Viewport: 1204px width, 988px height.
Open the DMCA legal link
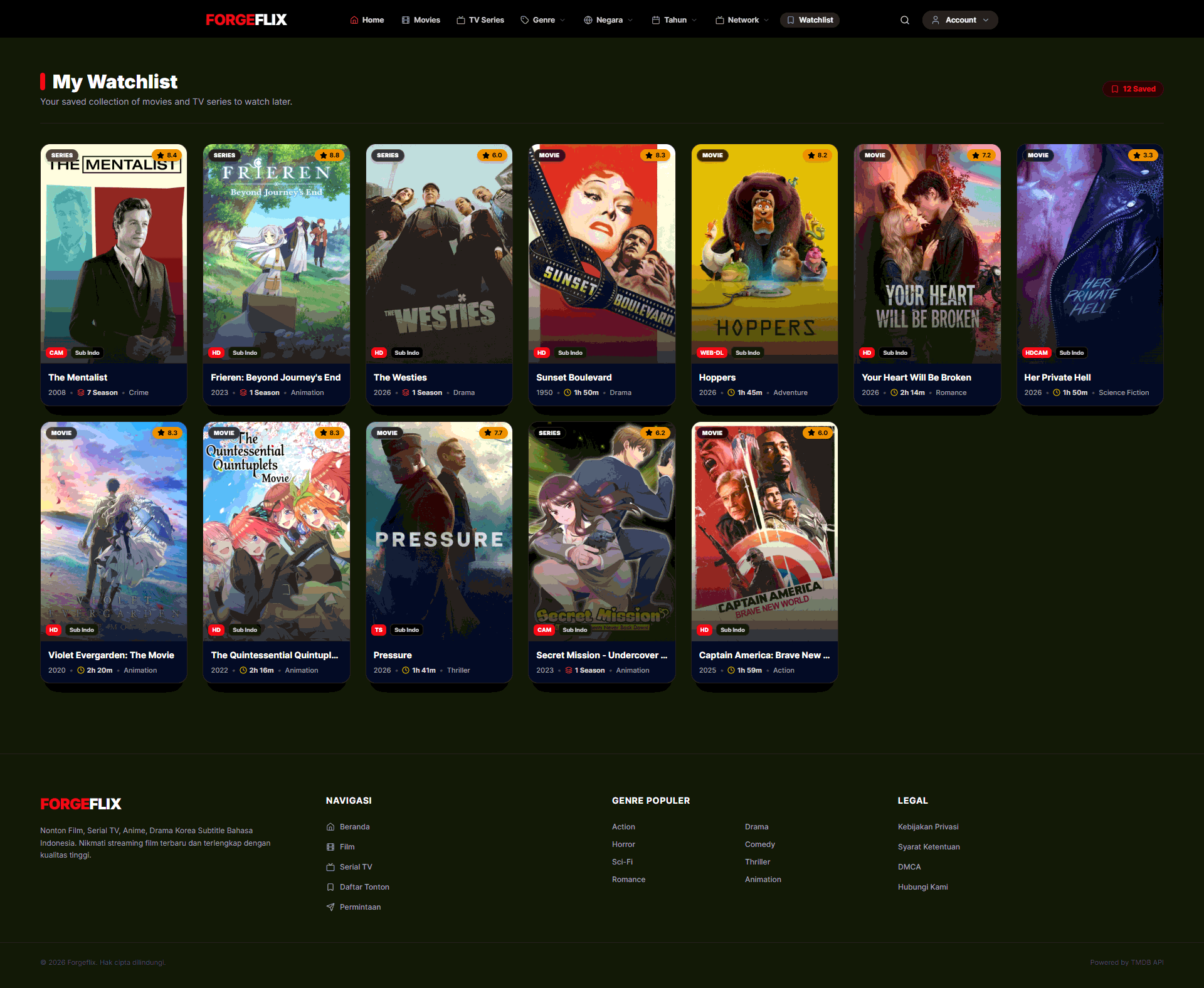(x=909, y=867)
